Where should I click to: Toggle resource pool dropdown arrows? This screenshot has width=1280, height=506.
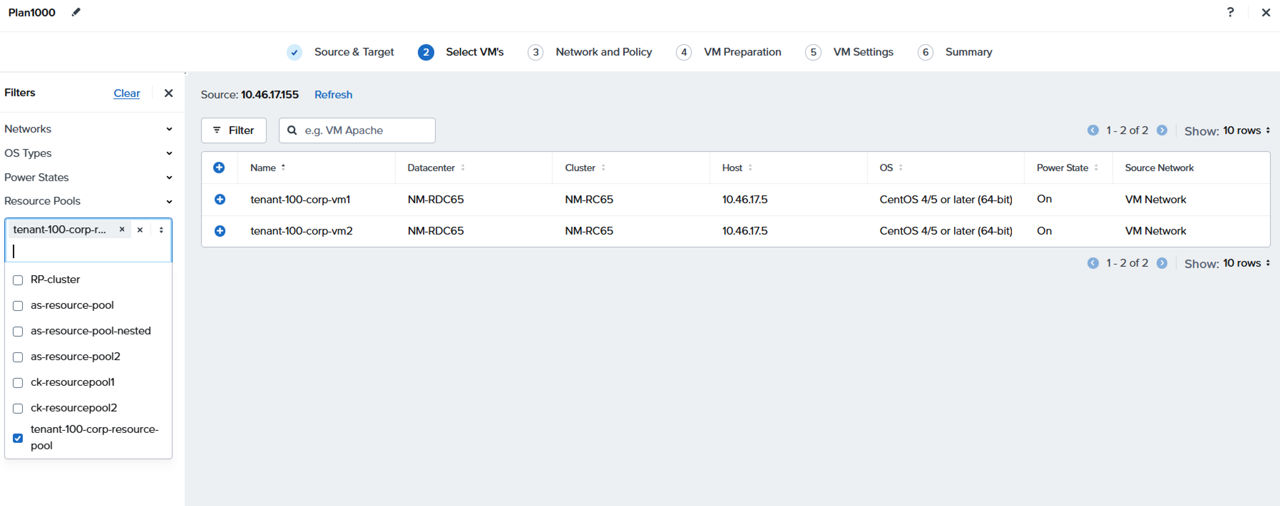click(x=161, y=230)
